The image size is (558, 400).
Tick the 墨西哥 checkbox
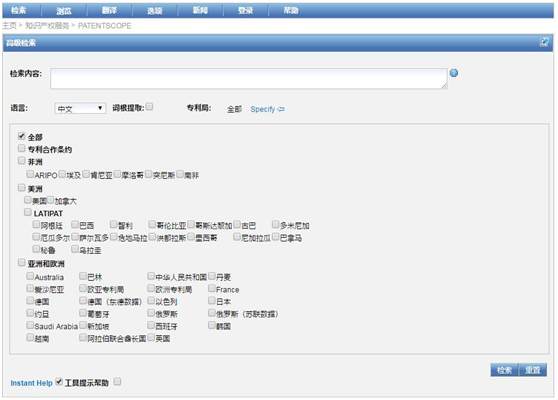[191, 237]
